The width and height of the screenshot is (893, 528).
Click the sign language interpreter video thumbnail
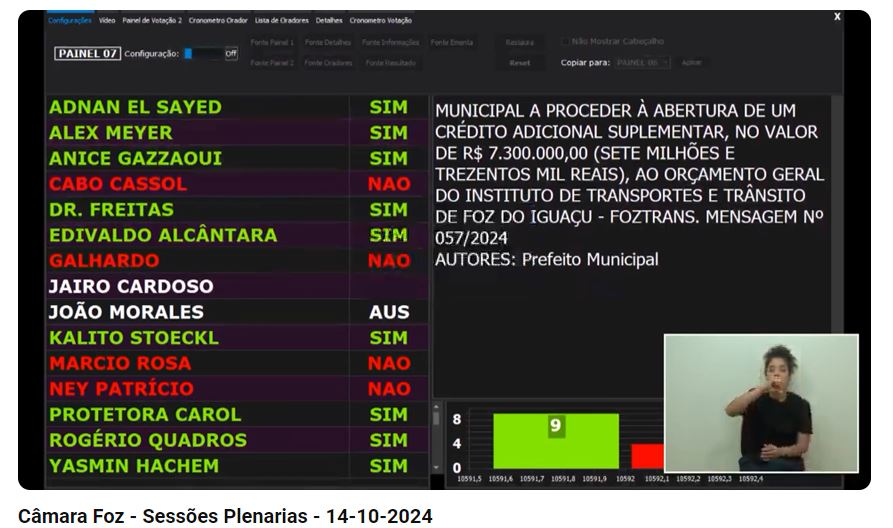pos(761,403)
